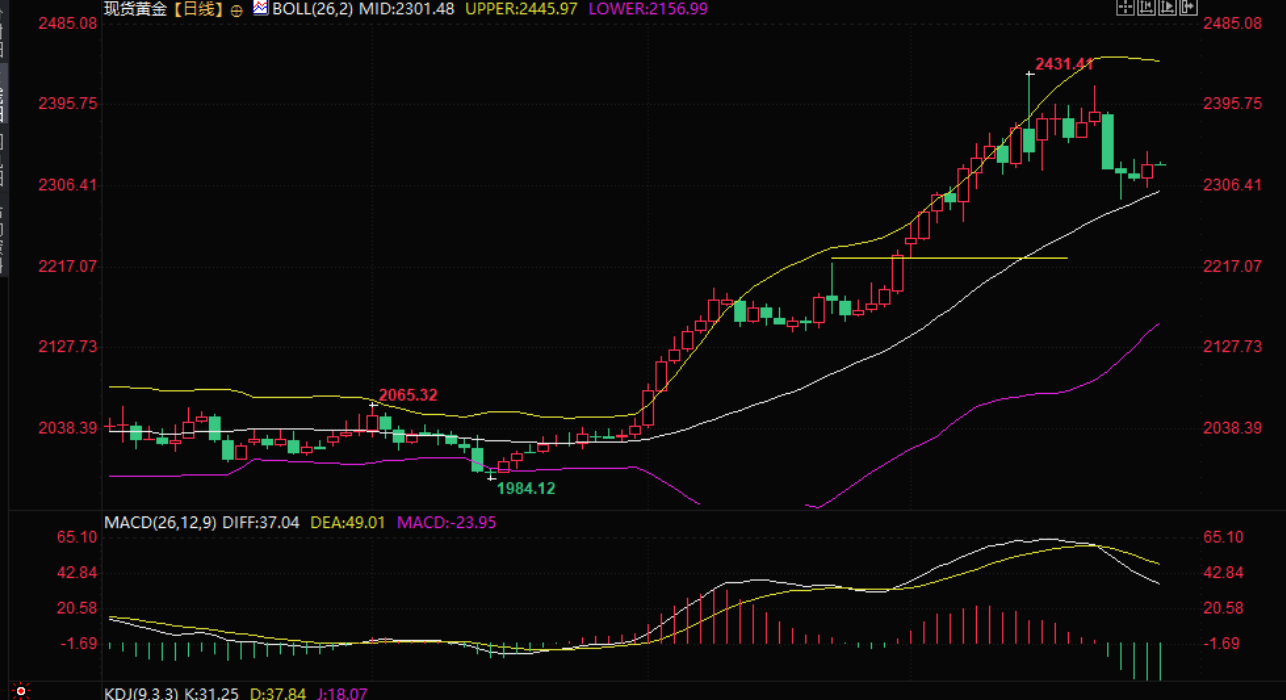Viewport: 1286px width, 700px height.
Task: Click the jump-to-start range icon
Action: coord(1146,7)
